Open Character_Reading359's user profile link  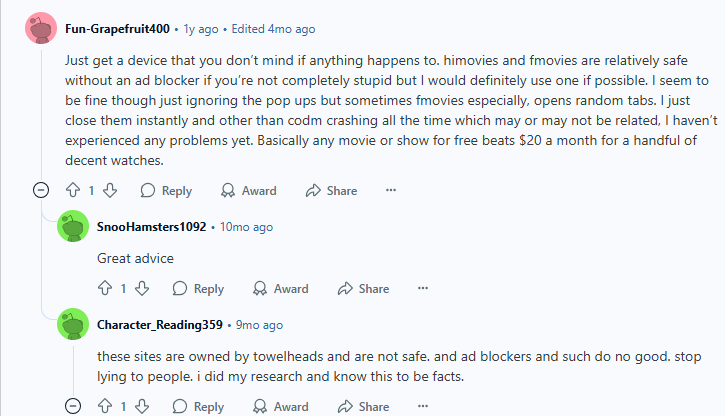(161, 325)
